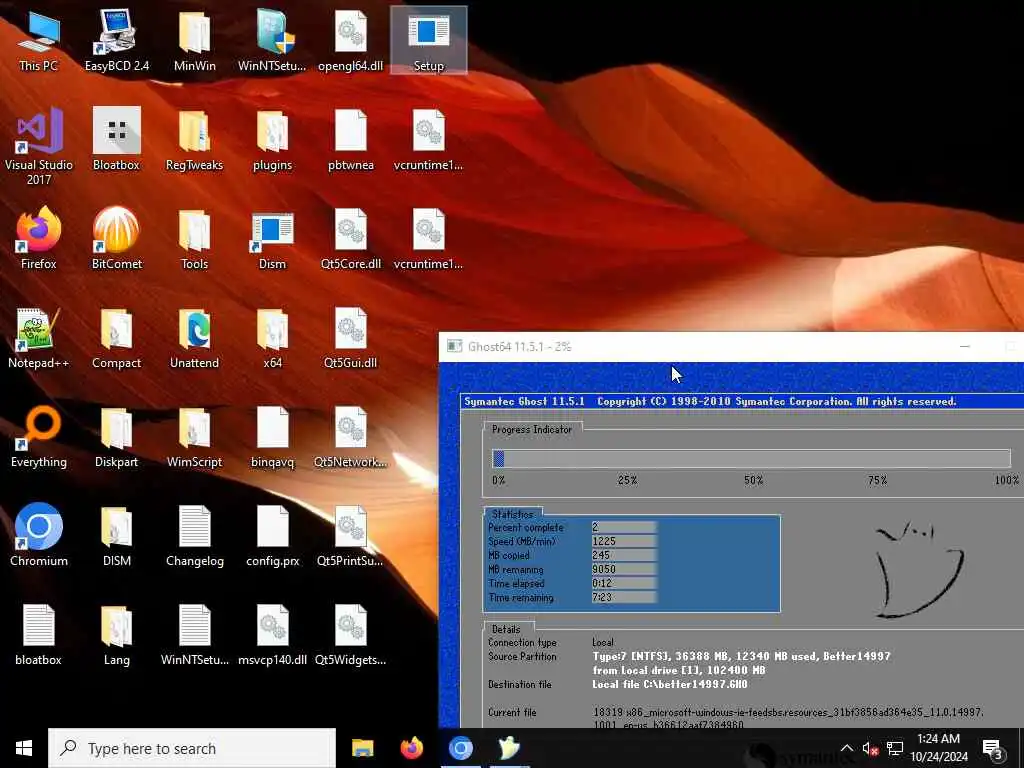Open the Compact folder
Screen dimensions: 1024x768
[117, 338]
